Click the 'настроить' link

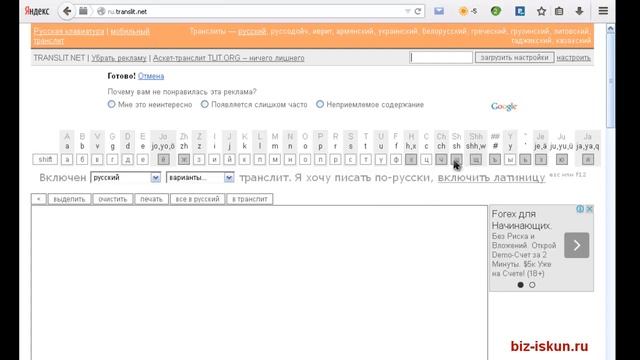click(573, 58)
